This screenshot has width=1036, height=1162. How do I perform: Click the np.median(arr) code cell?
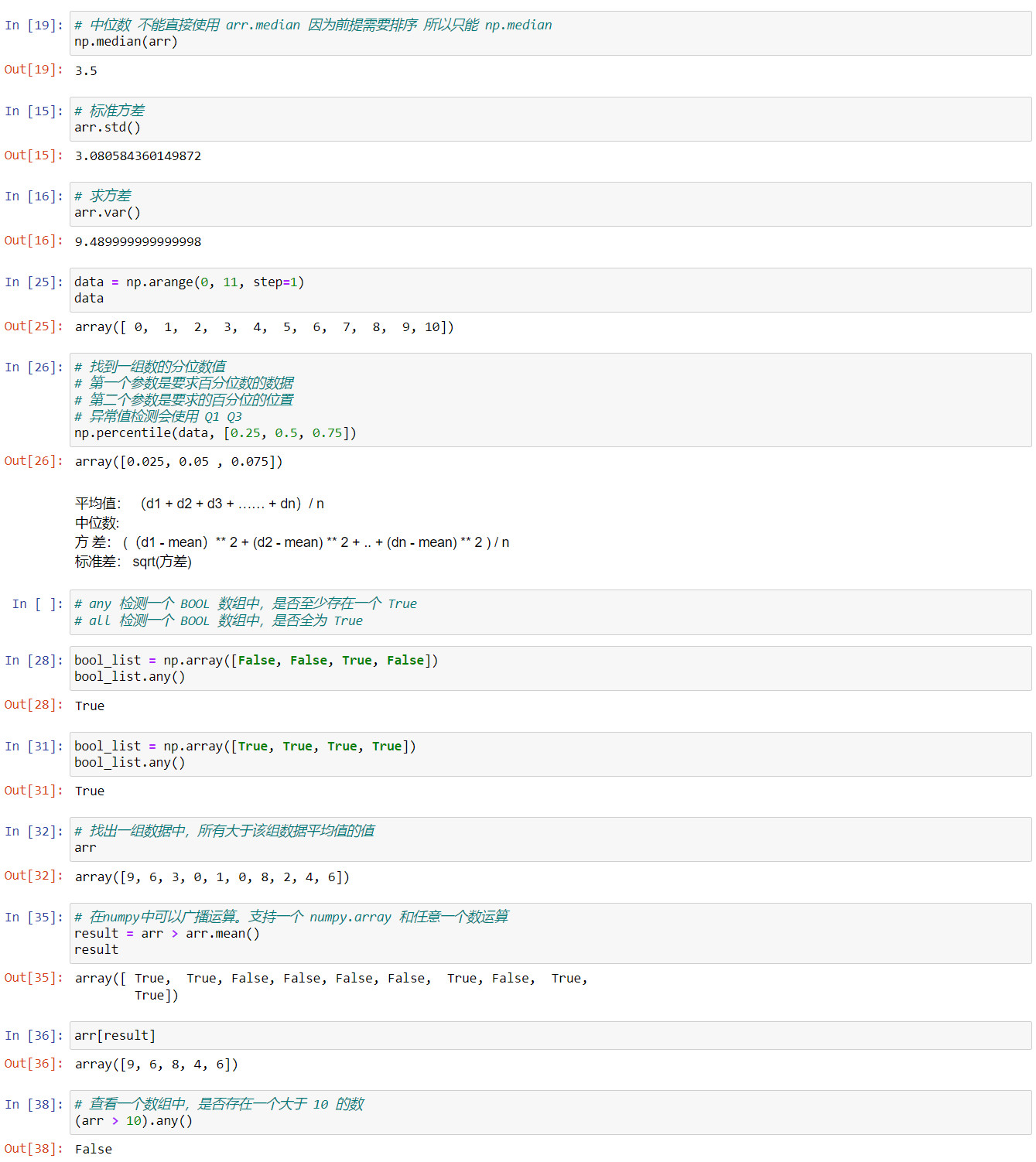[x=550, y=33]
